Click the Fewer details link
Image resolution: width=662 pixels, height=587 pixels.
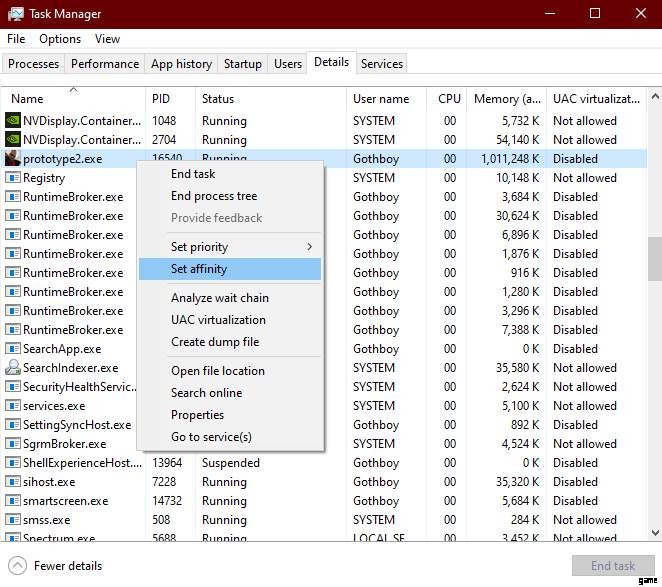point(68,566)
